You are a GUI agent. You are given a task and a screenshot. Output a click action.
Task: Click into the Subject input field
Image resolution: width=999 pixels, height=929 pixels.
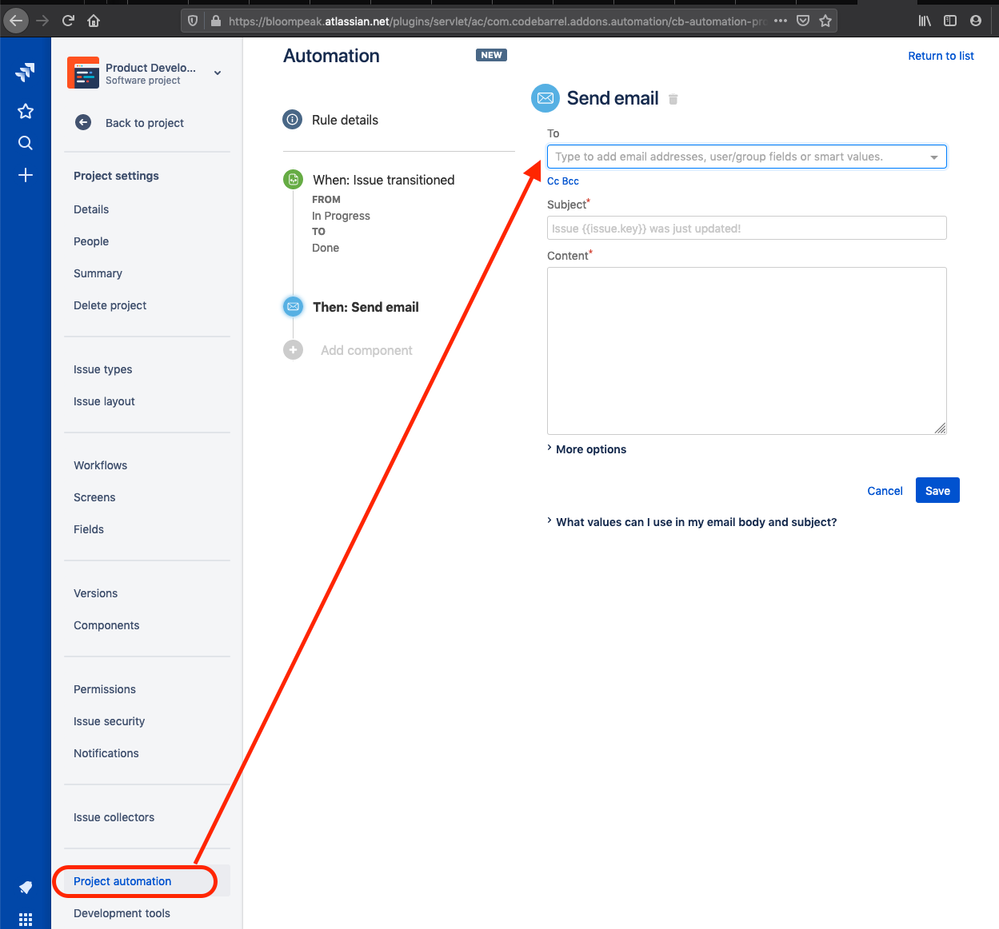point(746,228)
